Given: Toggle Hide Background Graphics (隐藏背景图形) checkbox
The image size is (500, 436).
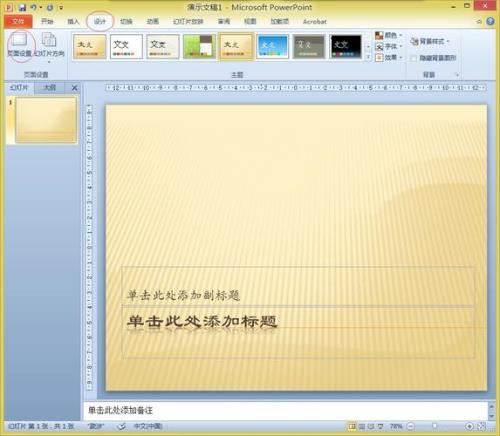Looking at the screenshot, I should tap(414, 58).
